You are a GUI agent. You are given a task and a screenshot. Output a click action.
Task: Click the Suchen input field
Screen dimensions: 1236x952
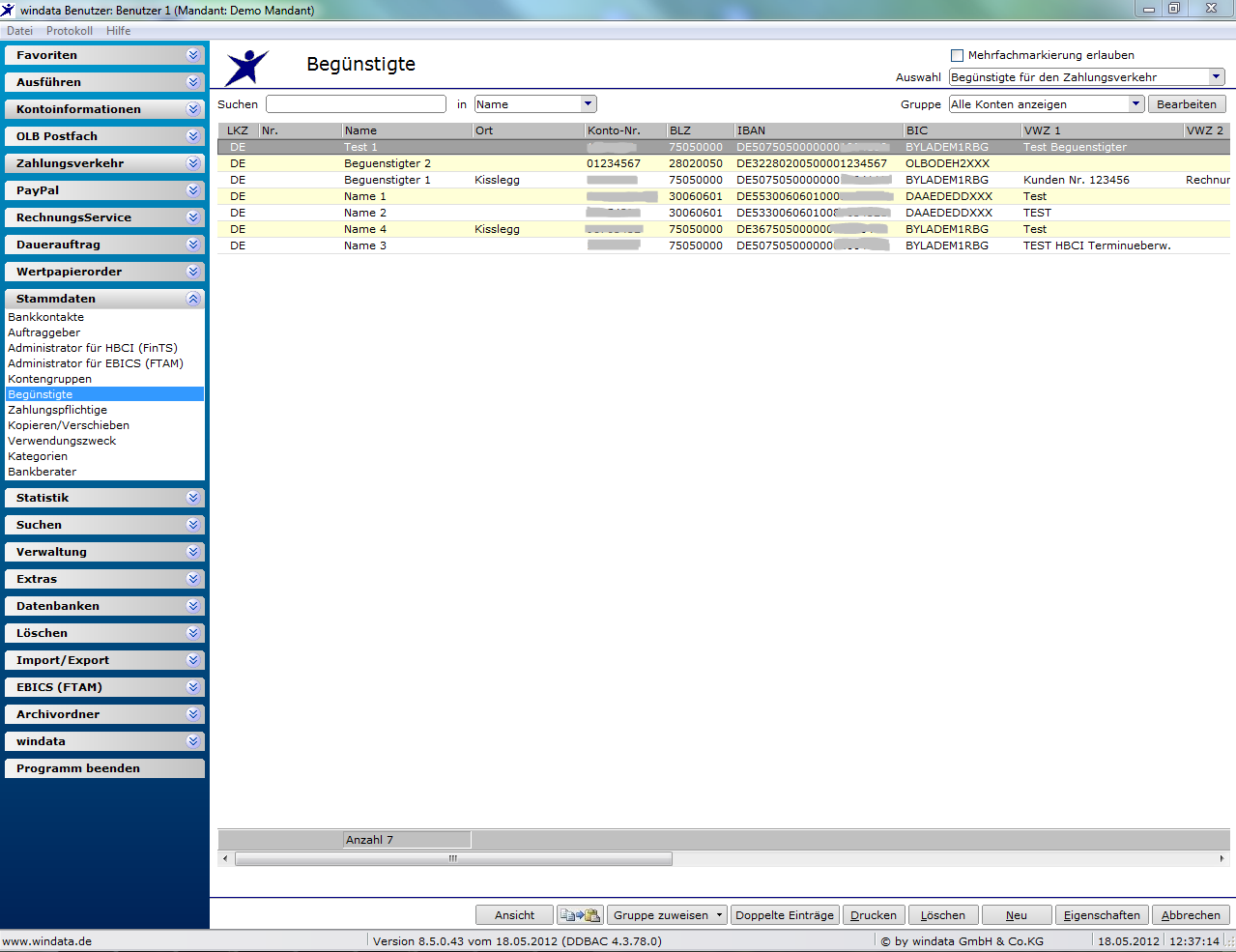[x=356, y=104]
